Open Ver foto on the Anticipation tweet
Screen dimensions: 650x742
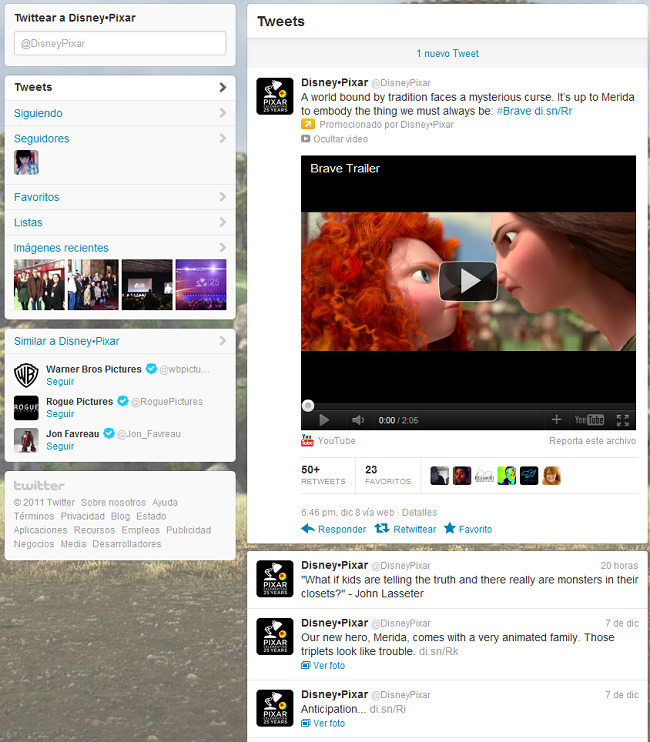point(323,723)
